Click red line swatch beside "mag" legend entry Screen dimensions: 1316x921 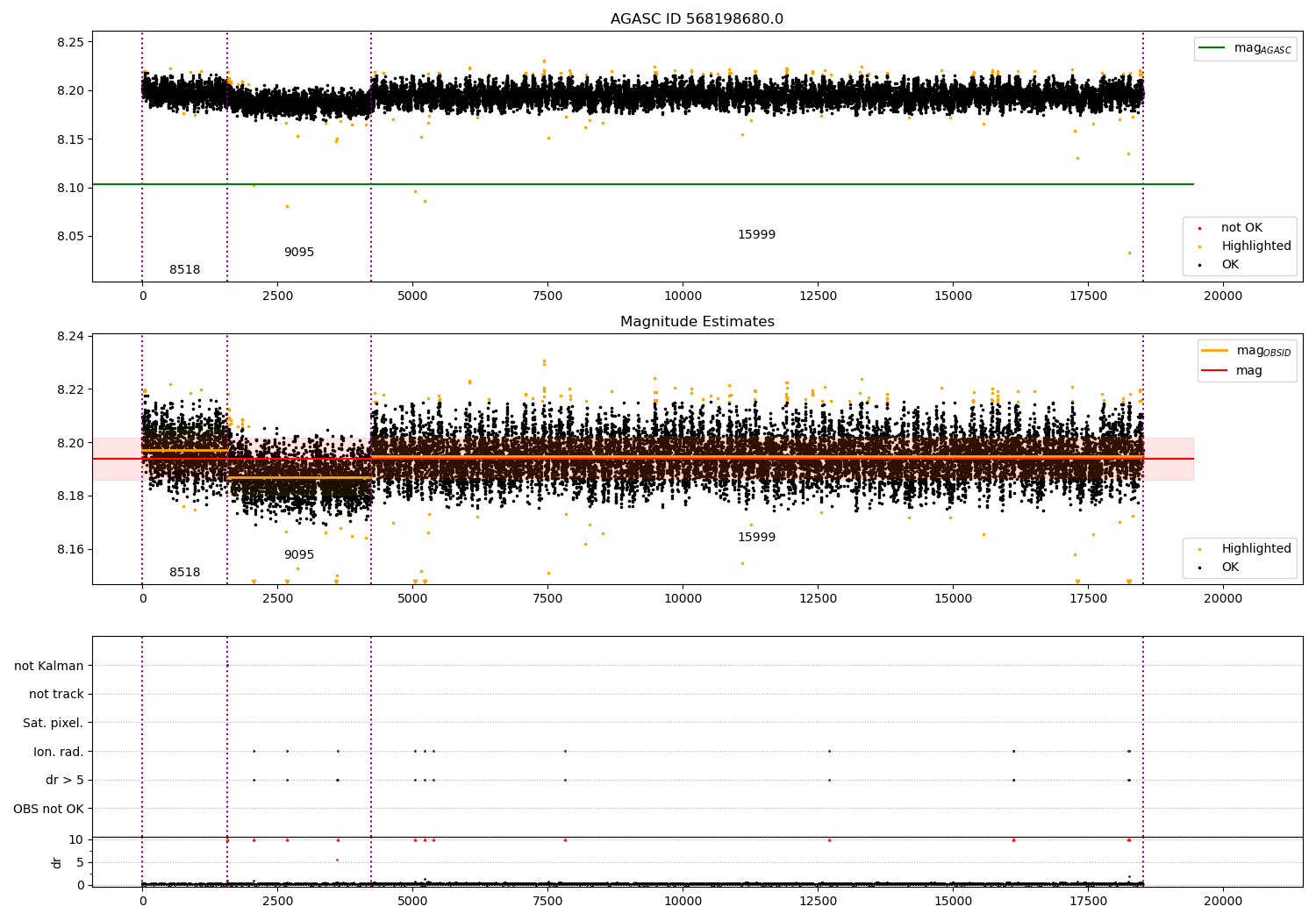click(x=1215, y=371)
